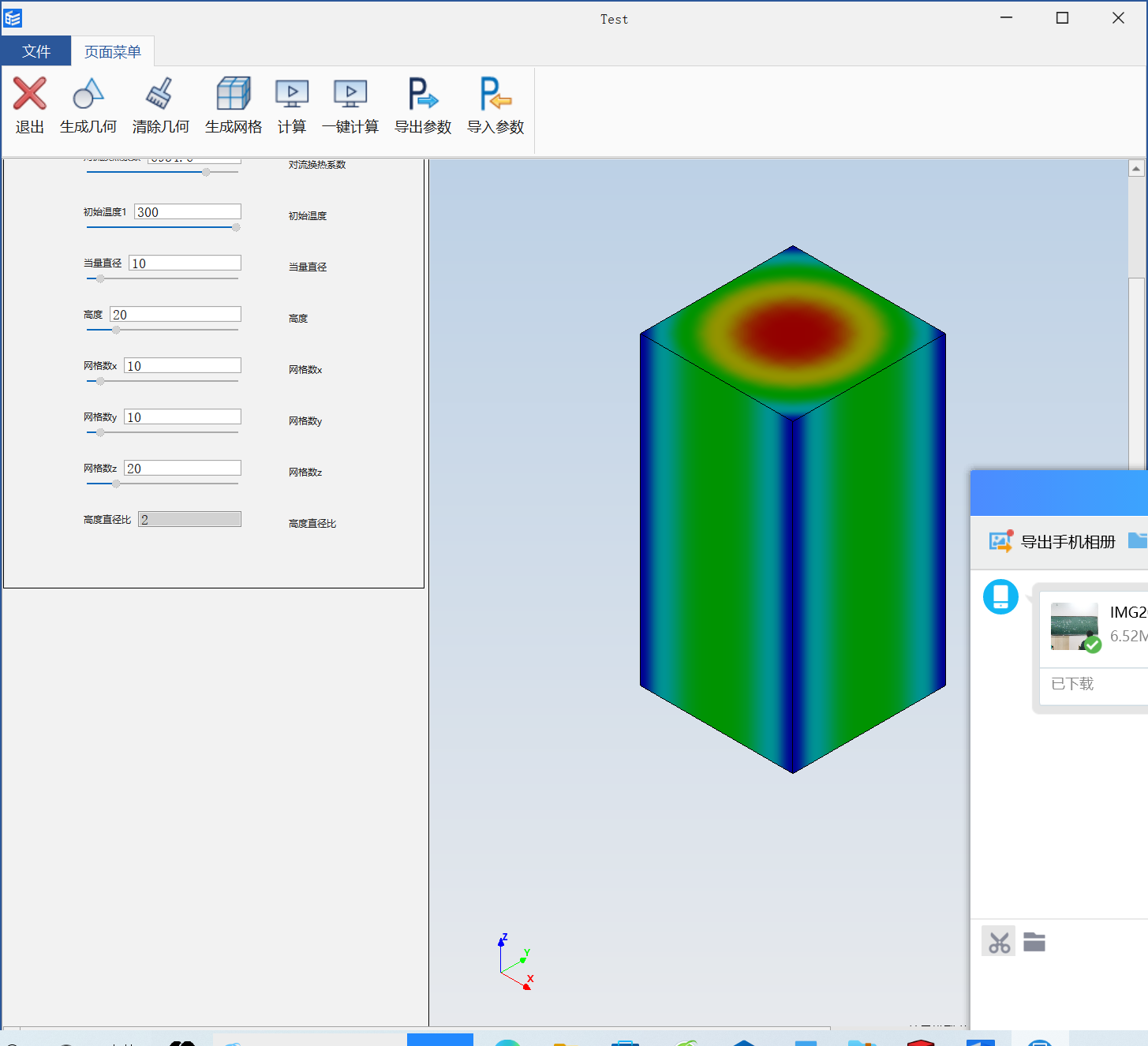Viewport: 1148px width, 1046px height.
Task: Click the IMG2 file name text
Action: pyautogui.click(x=1128, y=612)
